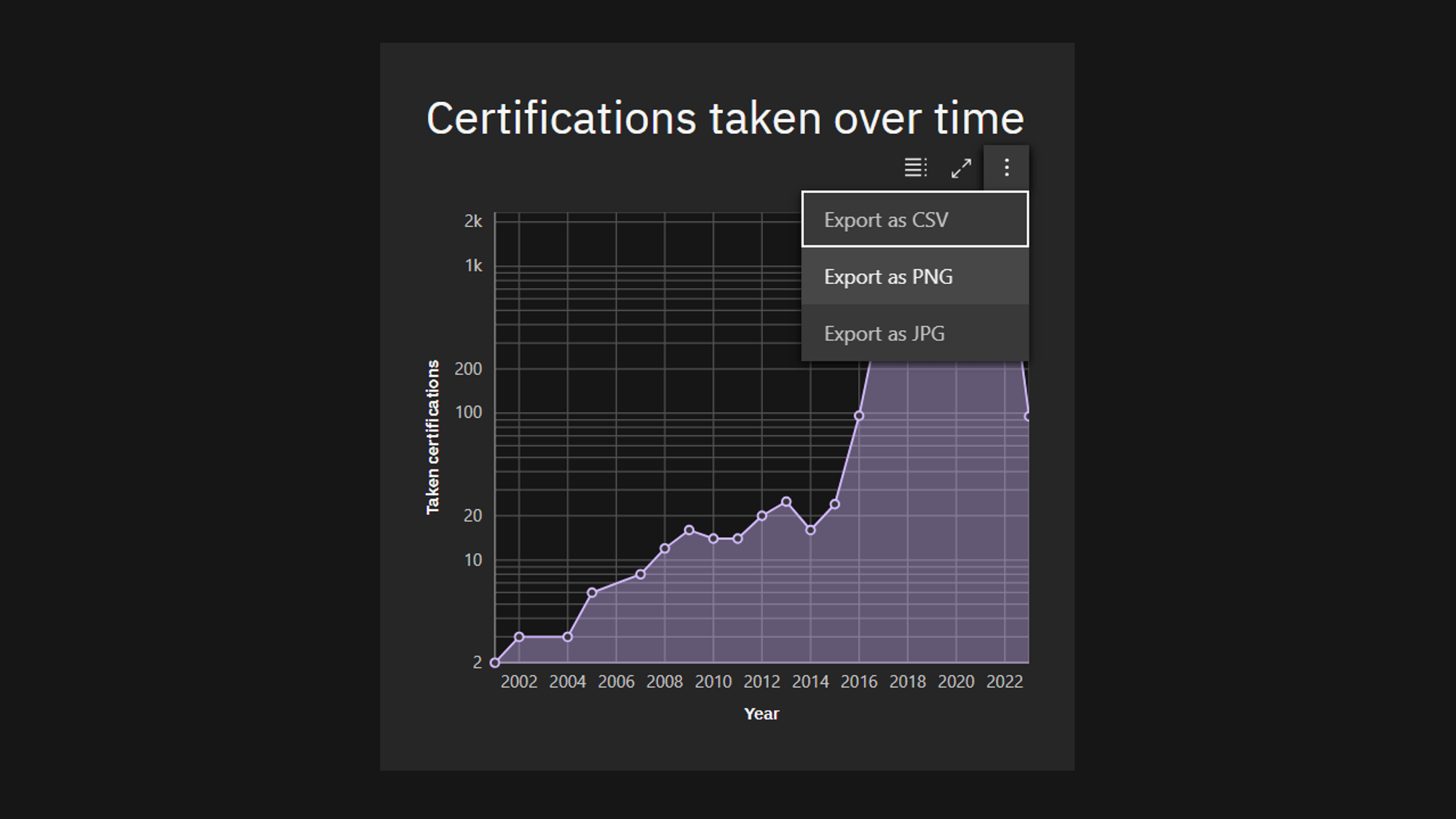Click the 2005 data point marker
Image resolution: width=1456 pixels, height=819 pixels.
click(592, 593)
